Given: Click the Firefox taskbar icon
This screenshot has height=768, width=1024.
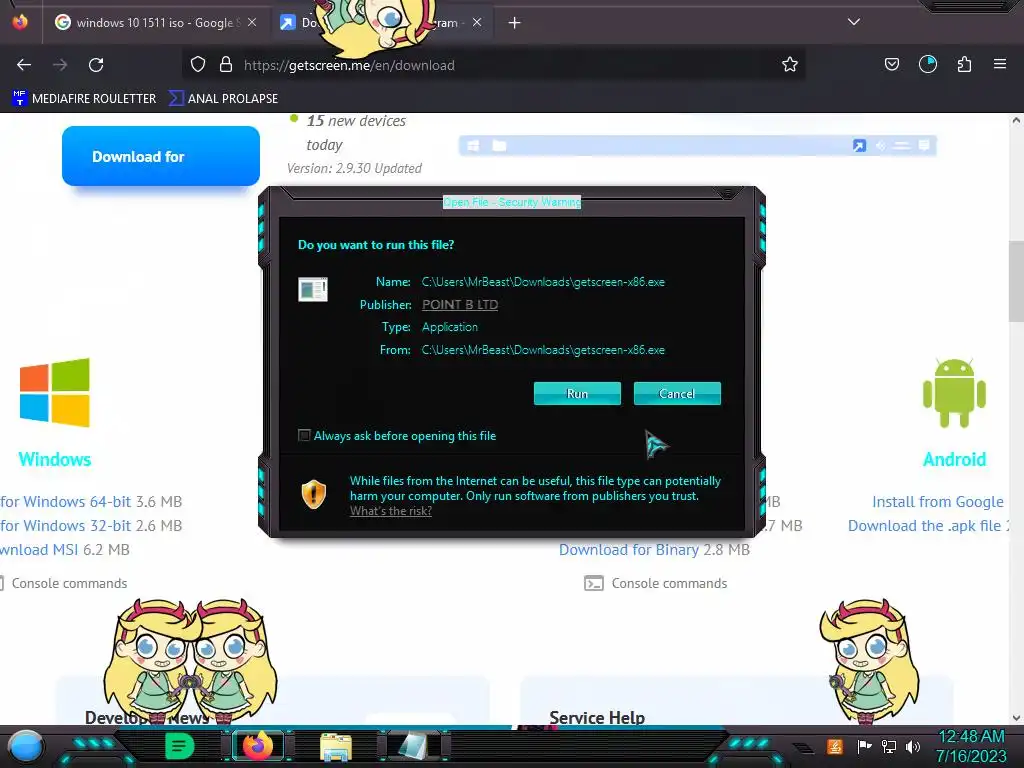Looking at the screenshot, I should click(257, 746).
